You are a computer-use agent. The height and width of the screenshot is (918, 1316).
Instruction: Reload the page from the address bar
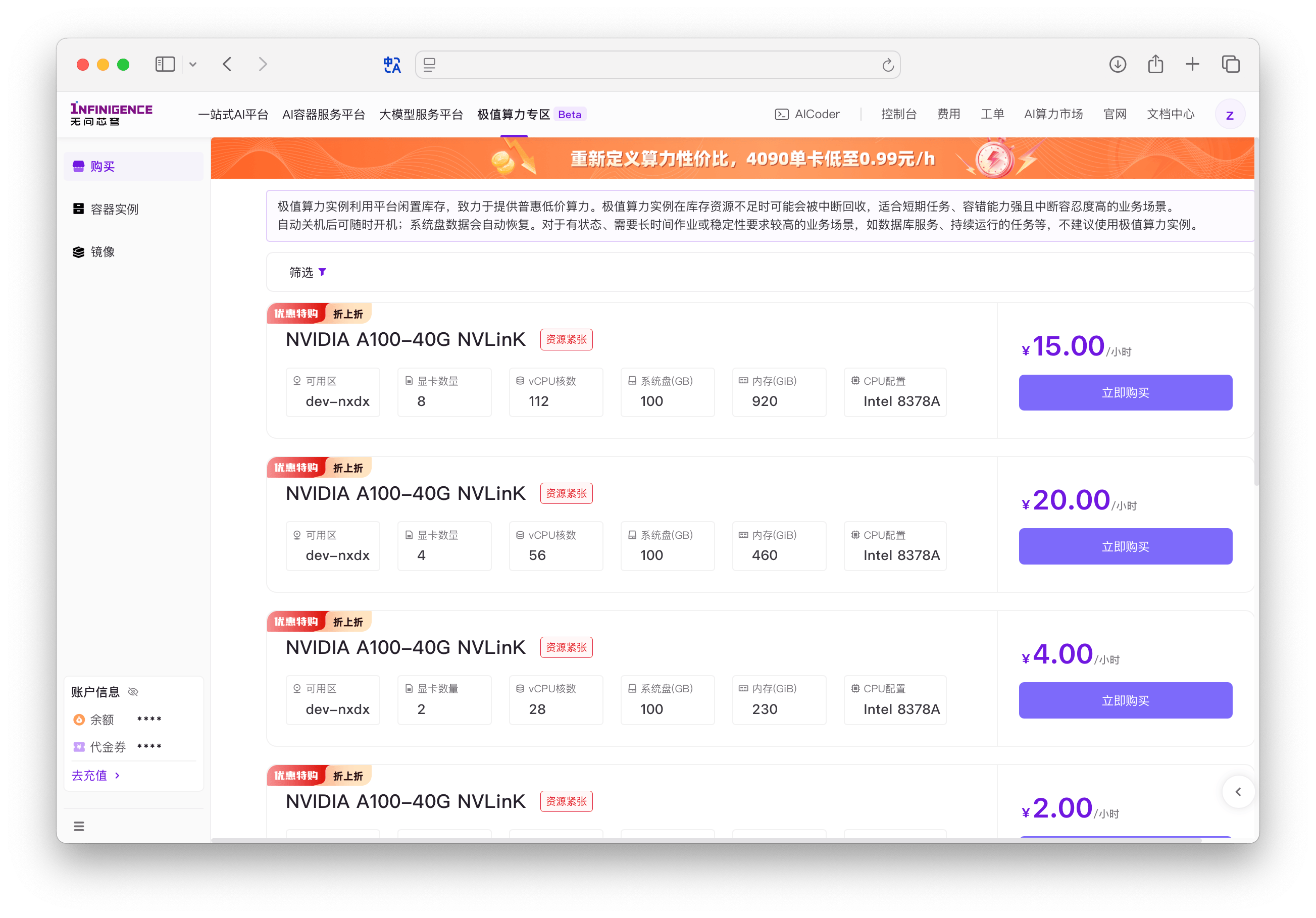[x=888, y=65]
